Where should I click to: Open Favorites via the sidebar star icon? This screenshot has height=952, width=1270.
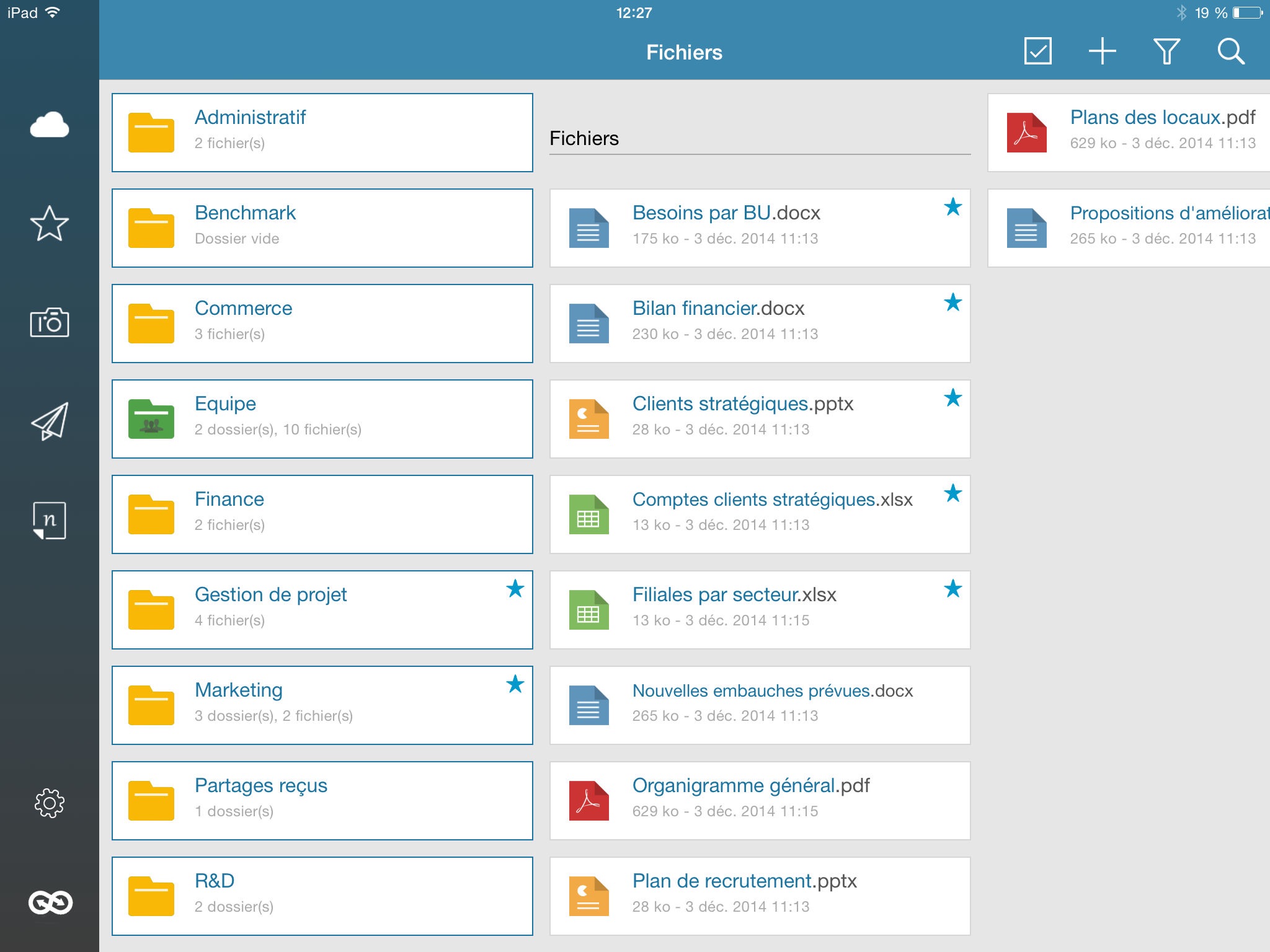point(50,224)
